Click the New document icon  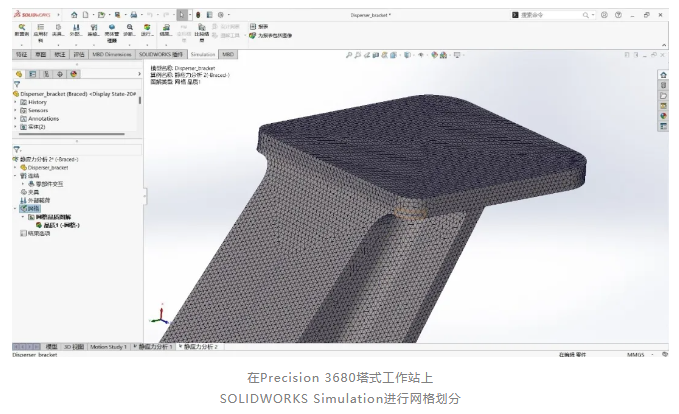click(x=86, y=15)
